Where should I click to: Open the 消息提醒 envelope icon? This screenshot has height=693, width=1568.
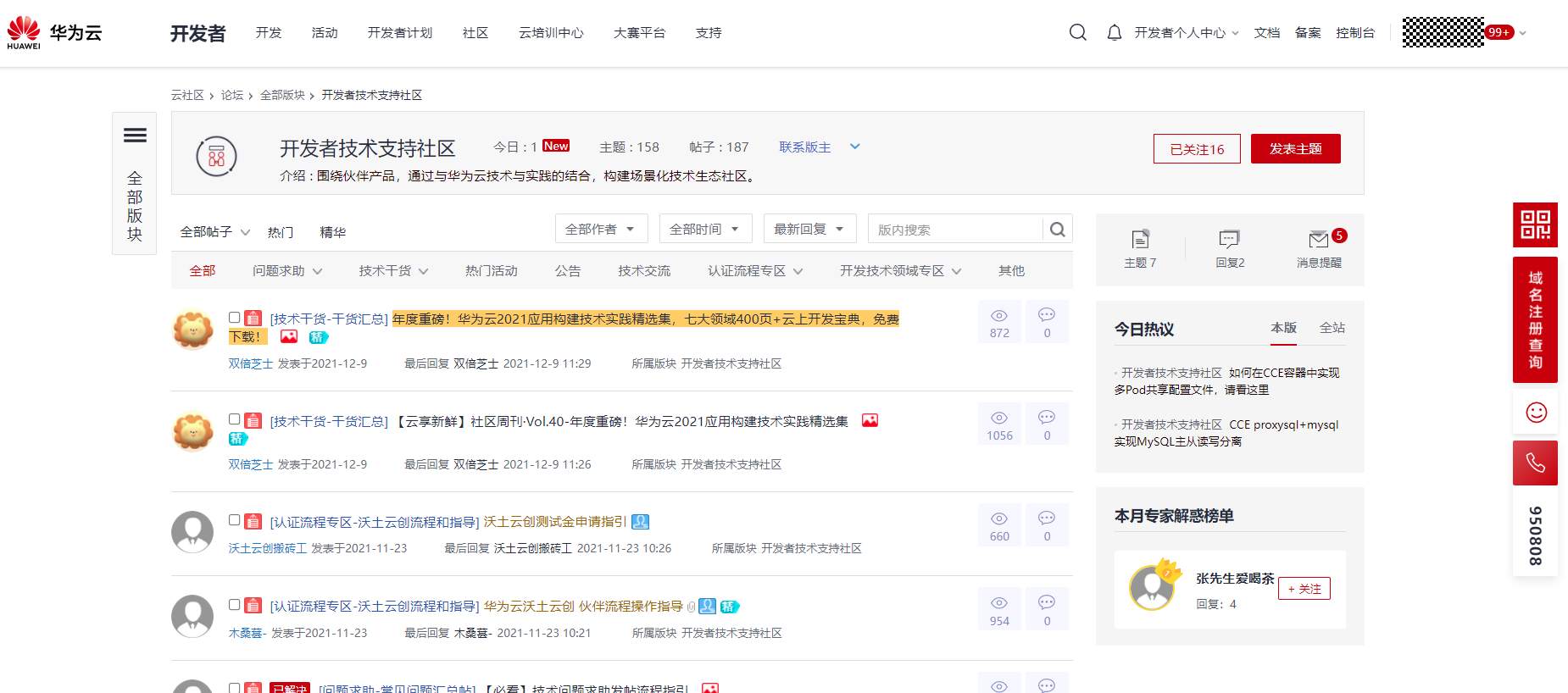click(x=1319, y=239)
